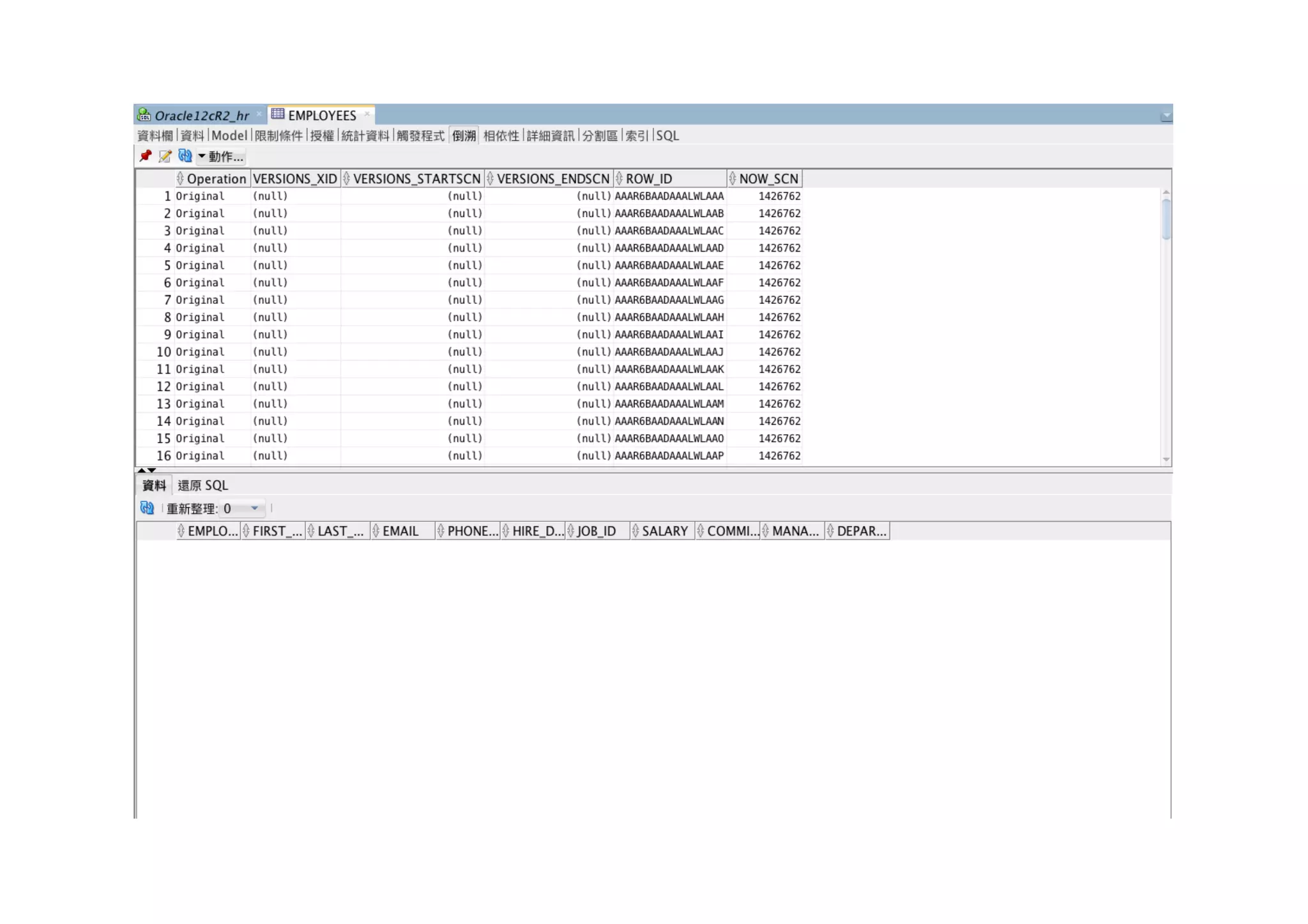This screenshot has width=1308, height=924.
Task: Switch to the 授權 tab
Action: [x=322, y=135]
